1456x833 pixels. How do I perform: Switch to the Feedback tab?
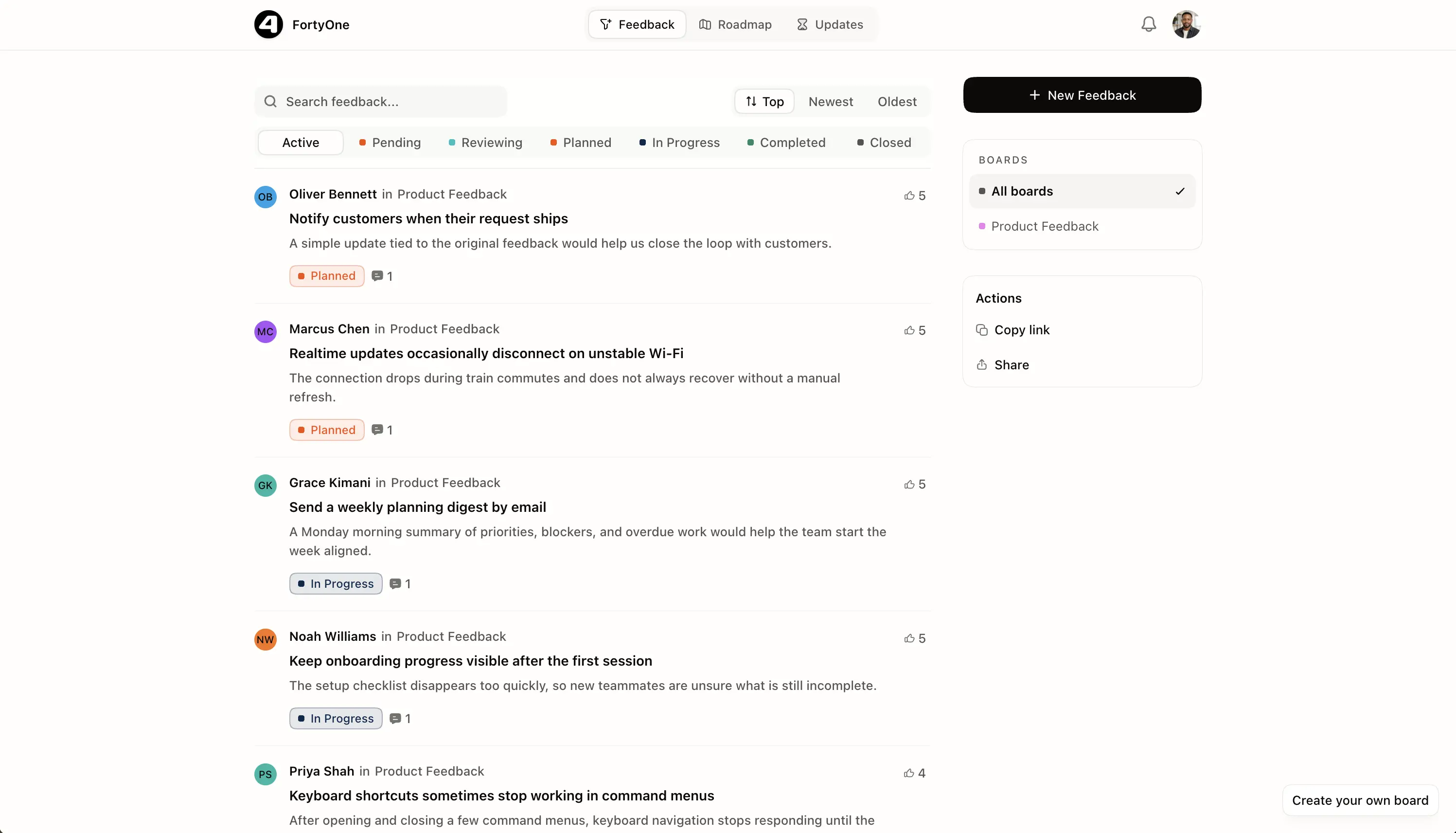pyautogui.click(x=637, y=25)
